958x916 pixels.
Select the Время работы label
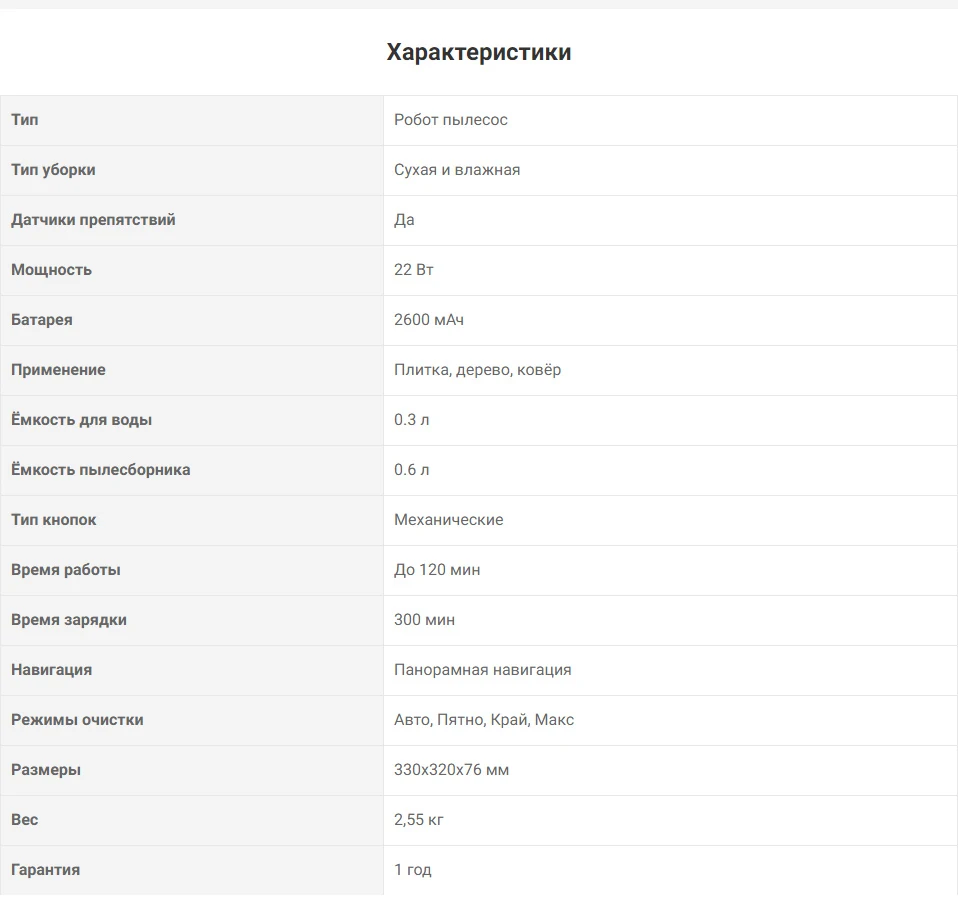pyautogui.click(x=66, y=570)
